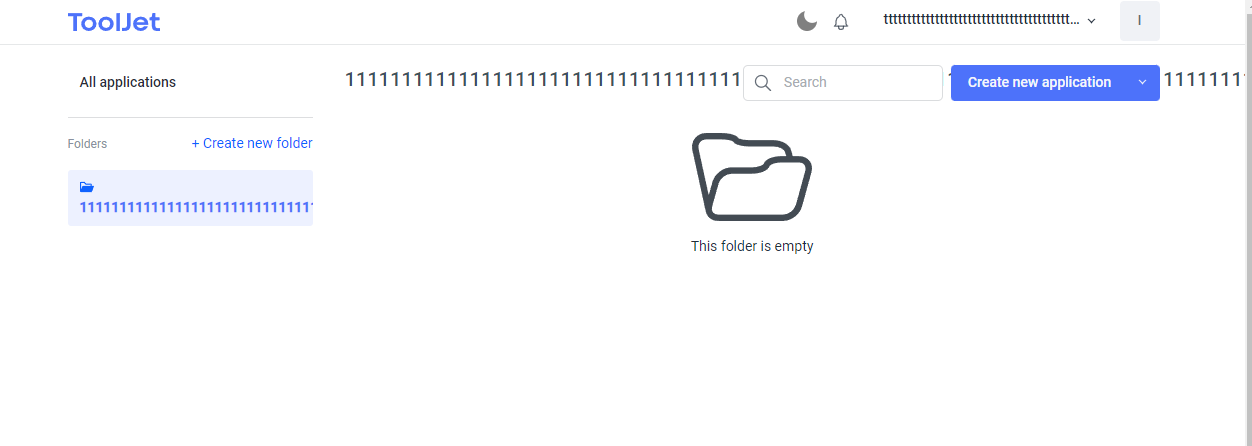Focus the Search input field
Image resolution: width=1252 pixels, height=446 pixels.
pyautogui.click(x=843, y=83)
